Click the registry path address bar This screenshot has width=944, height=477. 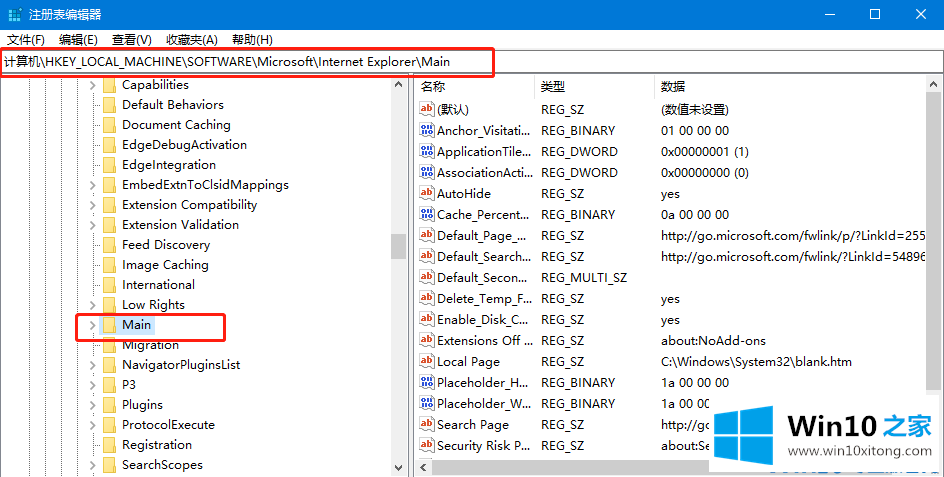(x=472, y=62)
